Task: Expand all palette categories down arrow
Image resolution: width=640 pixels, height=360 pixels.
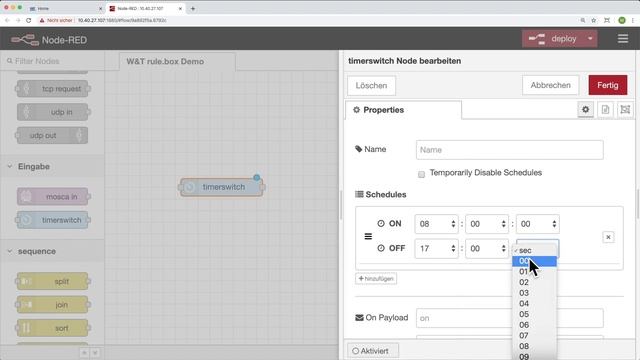Action: (95, 353)
